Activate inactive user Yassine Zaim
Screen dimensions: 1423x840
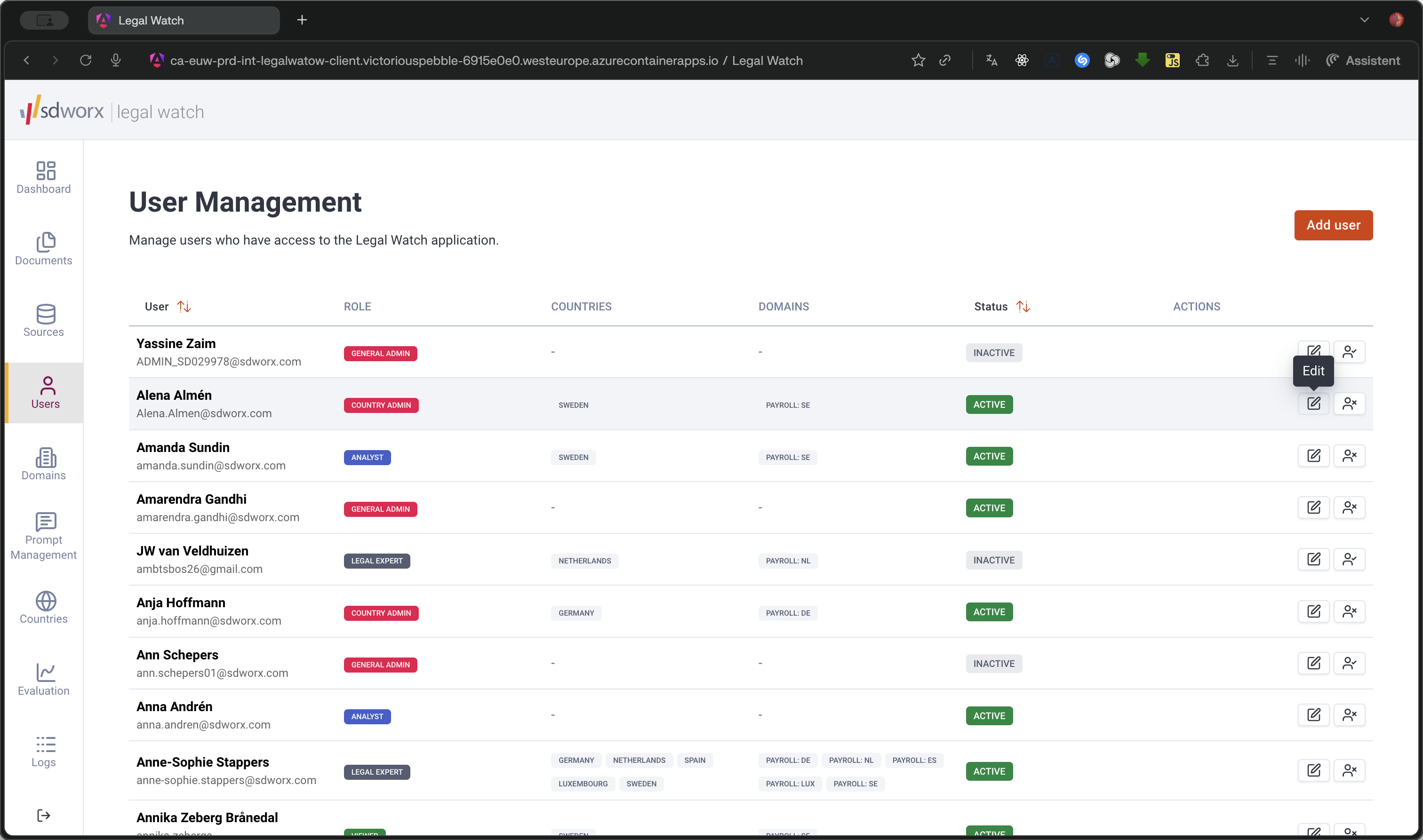tap(1350, 351)
